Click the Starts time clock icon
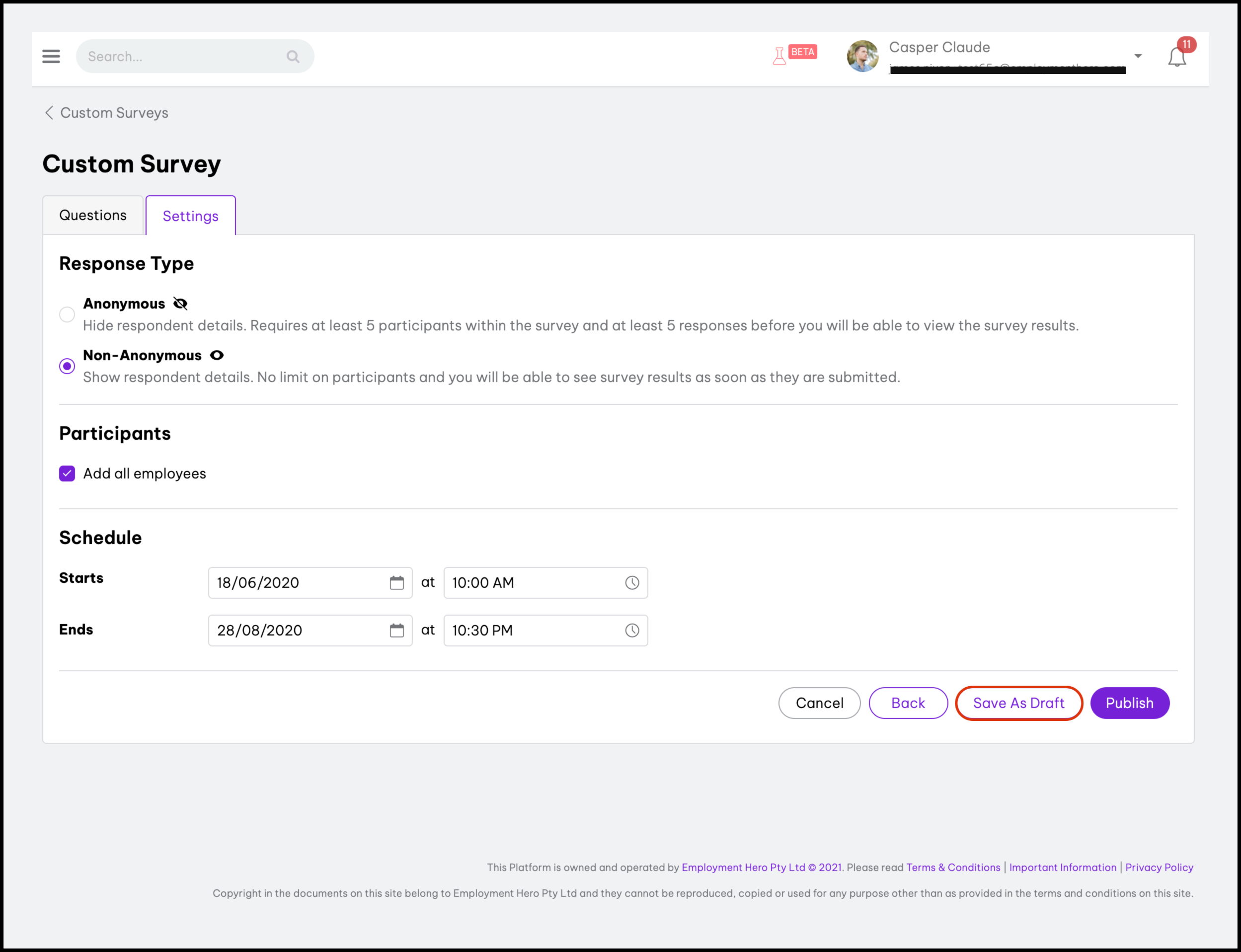1241x952 pixels. pyautogui.click(x=632, y=582)
